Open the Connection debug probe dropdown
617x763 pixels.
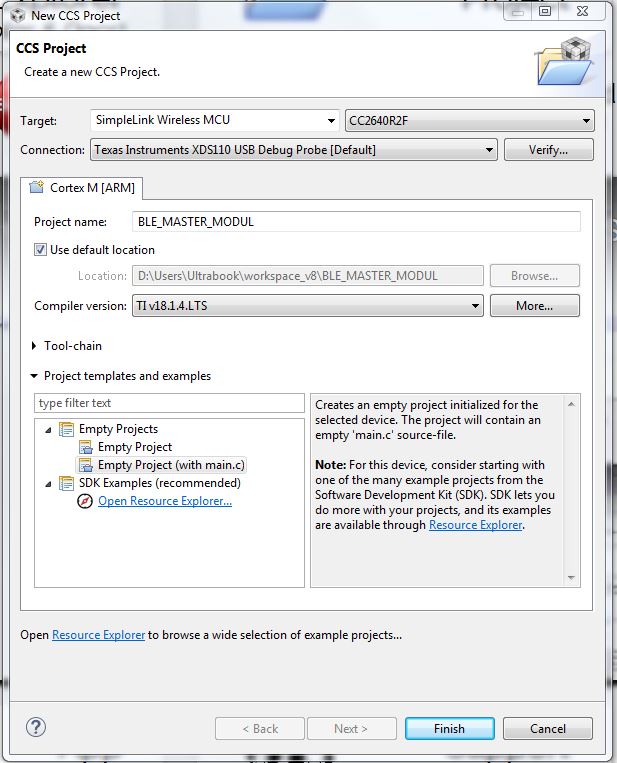[x=294, y=150]
